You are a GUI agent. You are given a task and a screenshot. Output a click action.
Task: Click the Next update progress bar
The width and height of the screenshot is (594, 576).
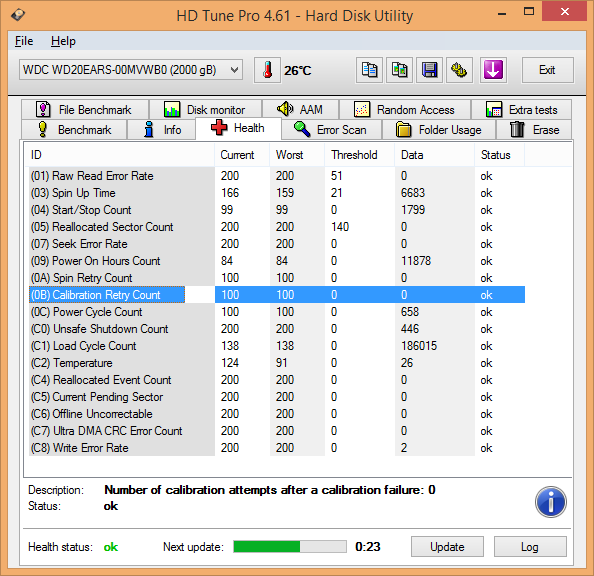point(290,546)
